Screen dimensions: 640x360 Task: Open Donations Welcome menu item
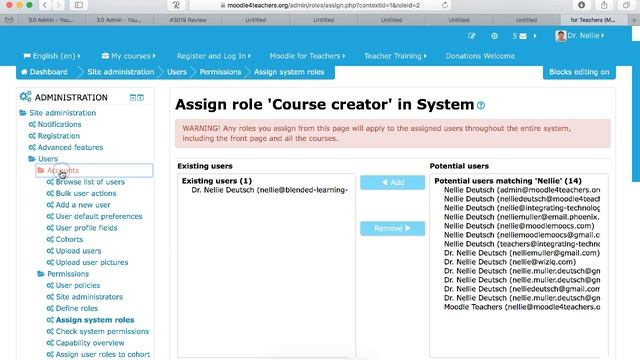tap(480, 56)
